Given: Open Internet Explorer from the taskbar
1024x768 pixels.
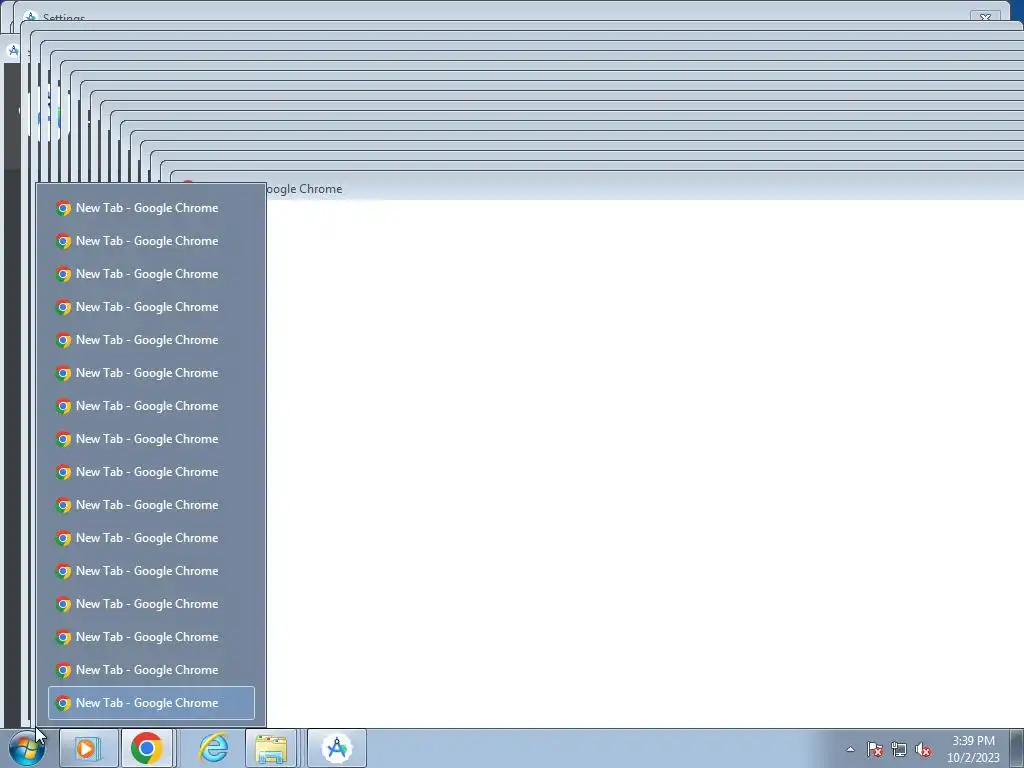Looking at the screenshot, I should click(x=214, y=748).
